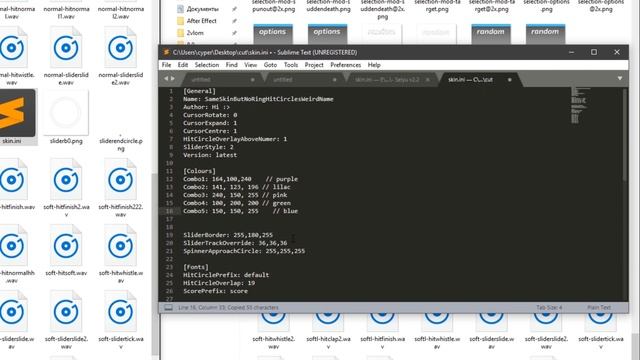Click the CursorExpand: 1 line

tap(210, 123)
